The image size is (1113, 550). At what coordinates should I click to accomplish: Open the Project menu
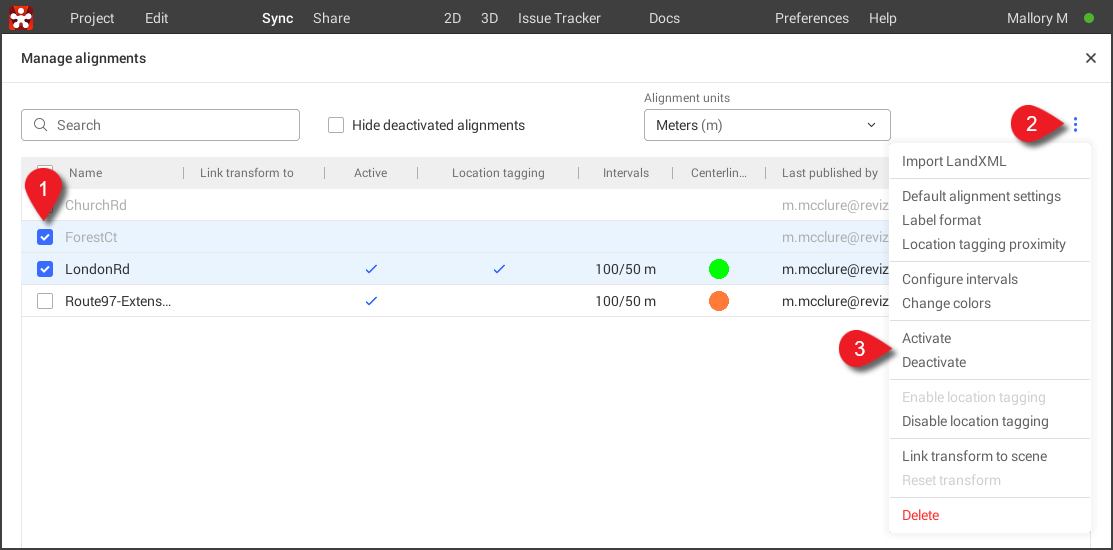[92, 18]
